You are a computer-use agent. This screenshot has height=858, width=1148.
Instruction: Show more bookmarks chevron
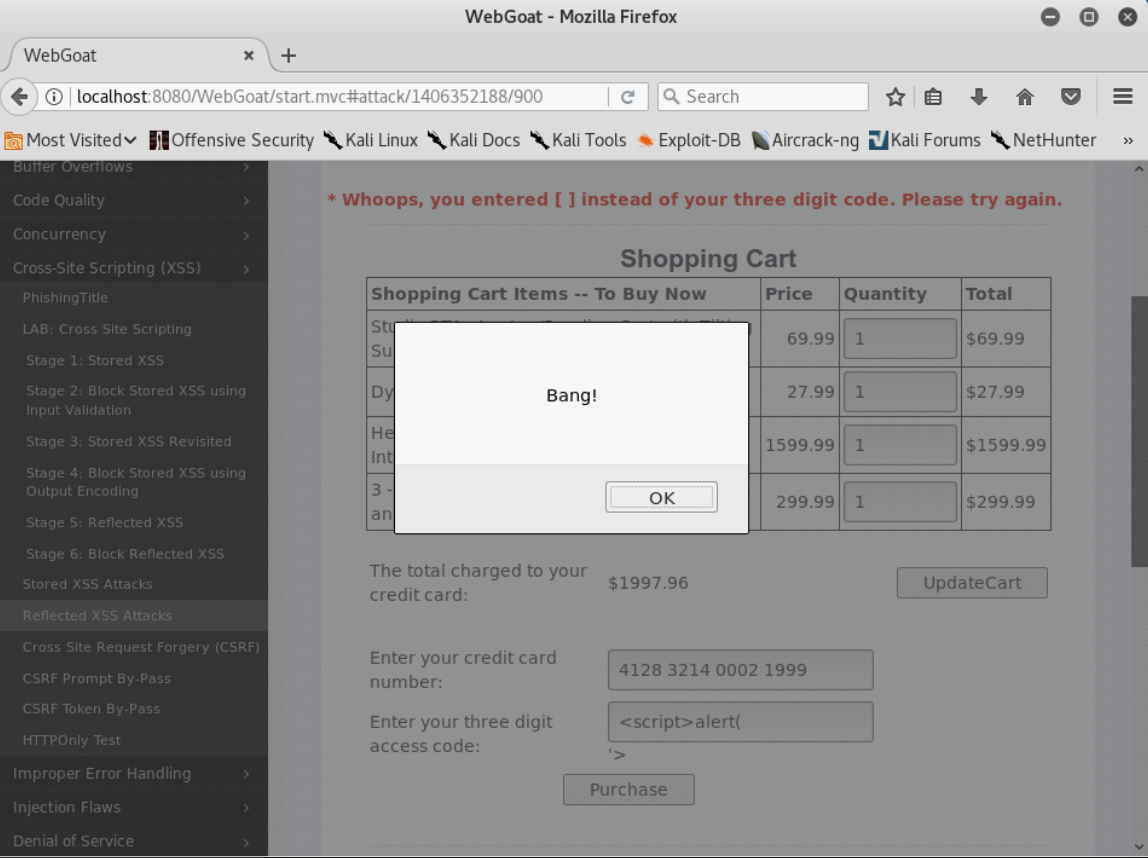pos(1128,140)
